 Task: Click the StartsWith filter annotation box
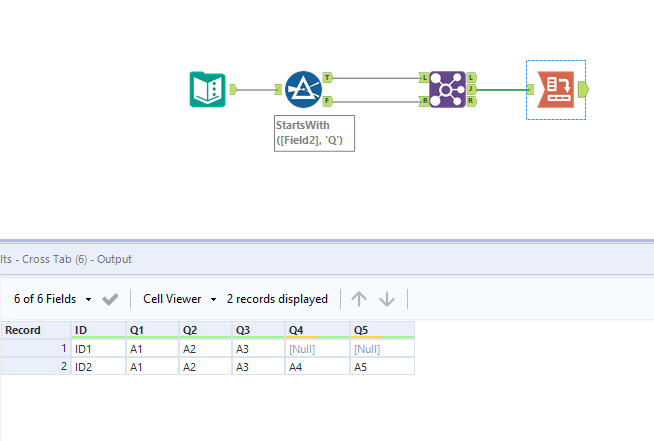[314, 134]
